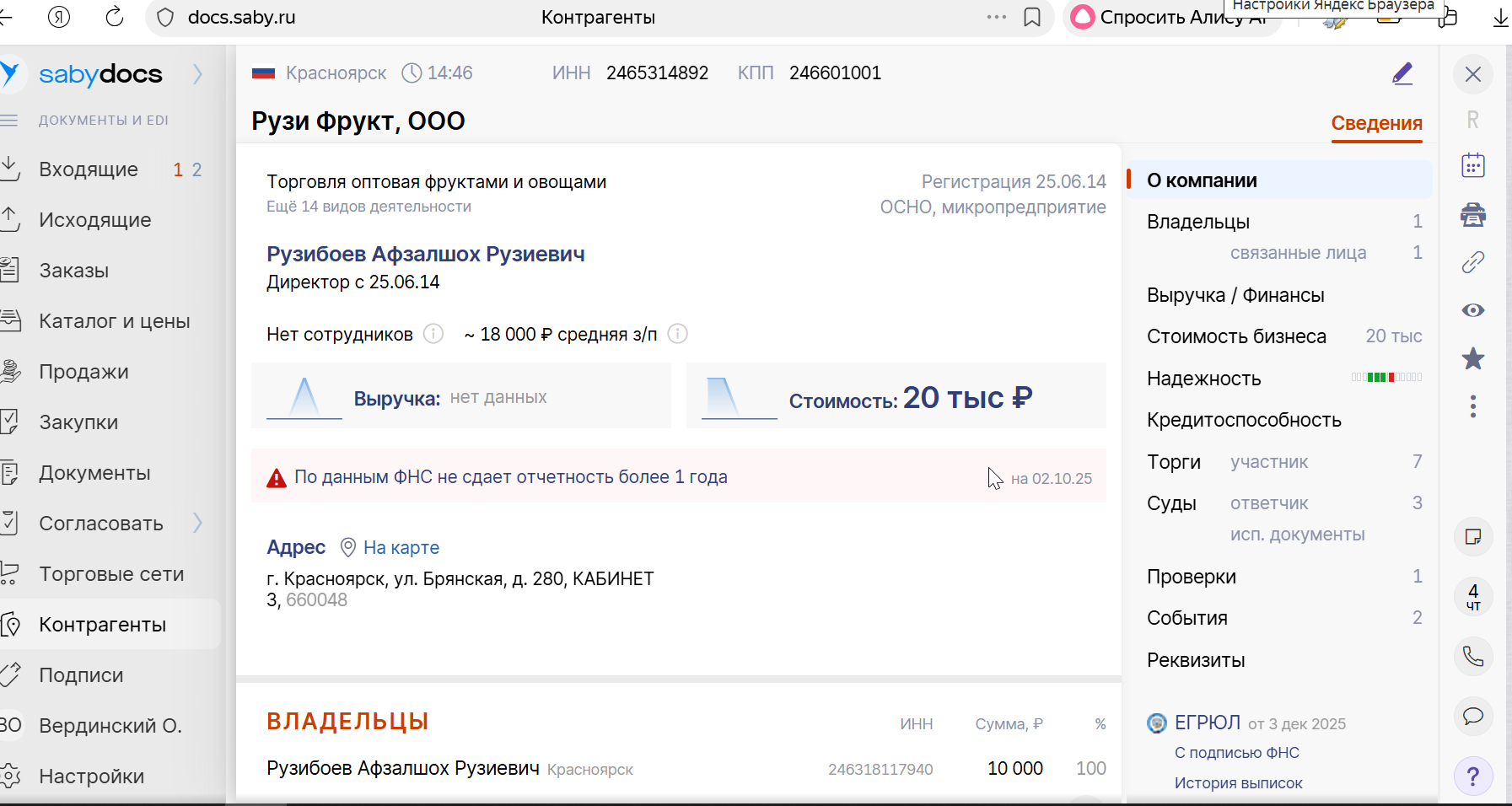This screenshot has width=1512, height=806.
Task: Toggle the star favorite icon
Action: [1473, 358]
